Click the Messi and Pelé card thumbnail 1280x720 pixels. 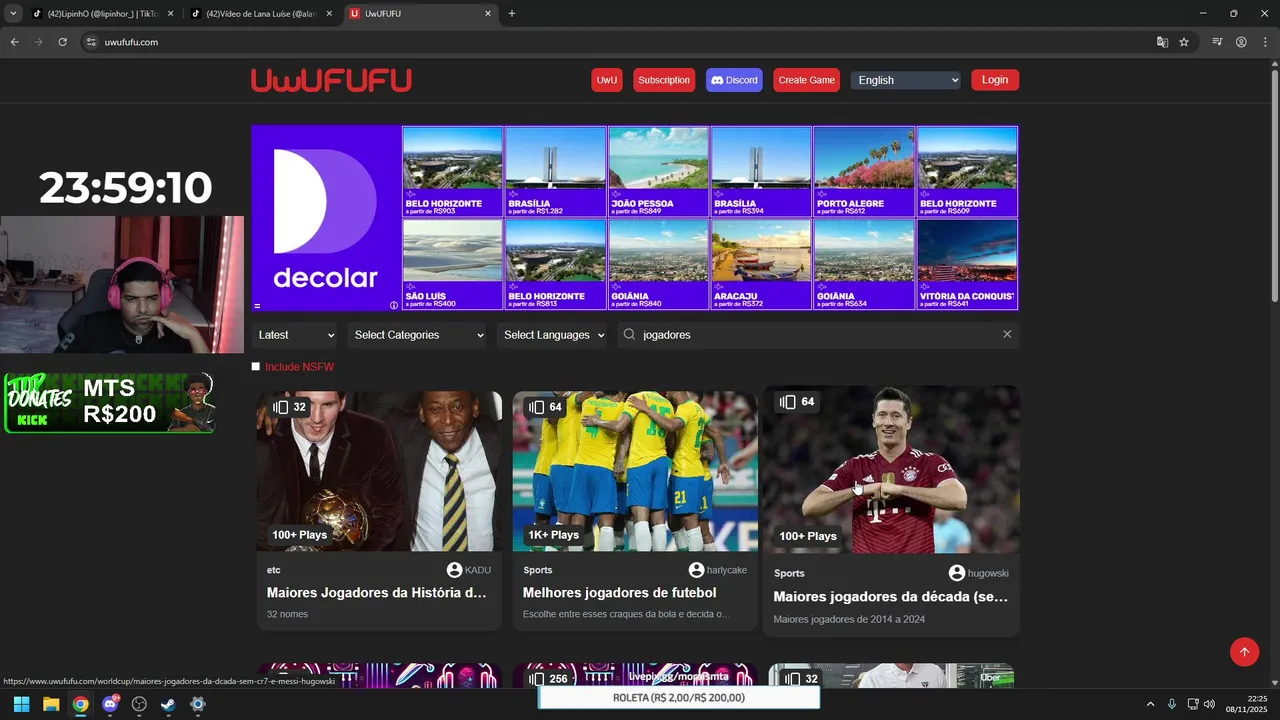[379, 471]
